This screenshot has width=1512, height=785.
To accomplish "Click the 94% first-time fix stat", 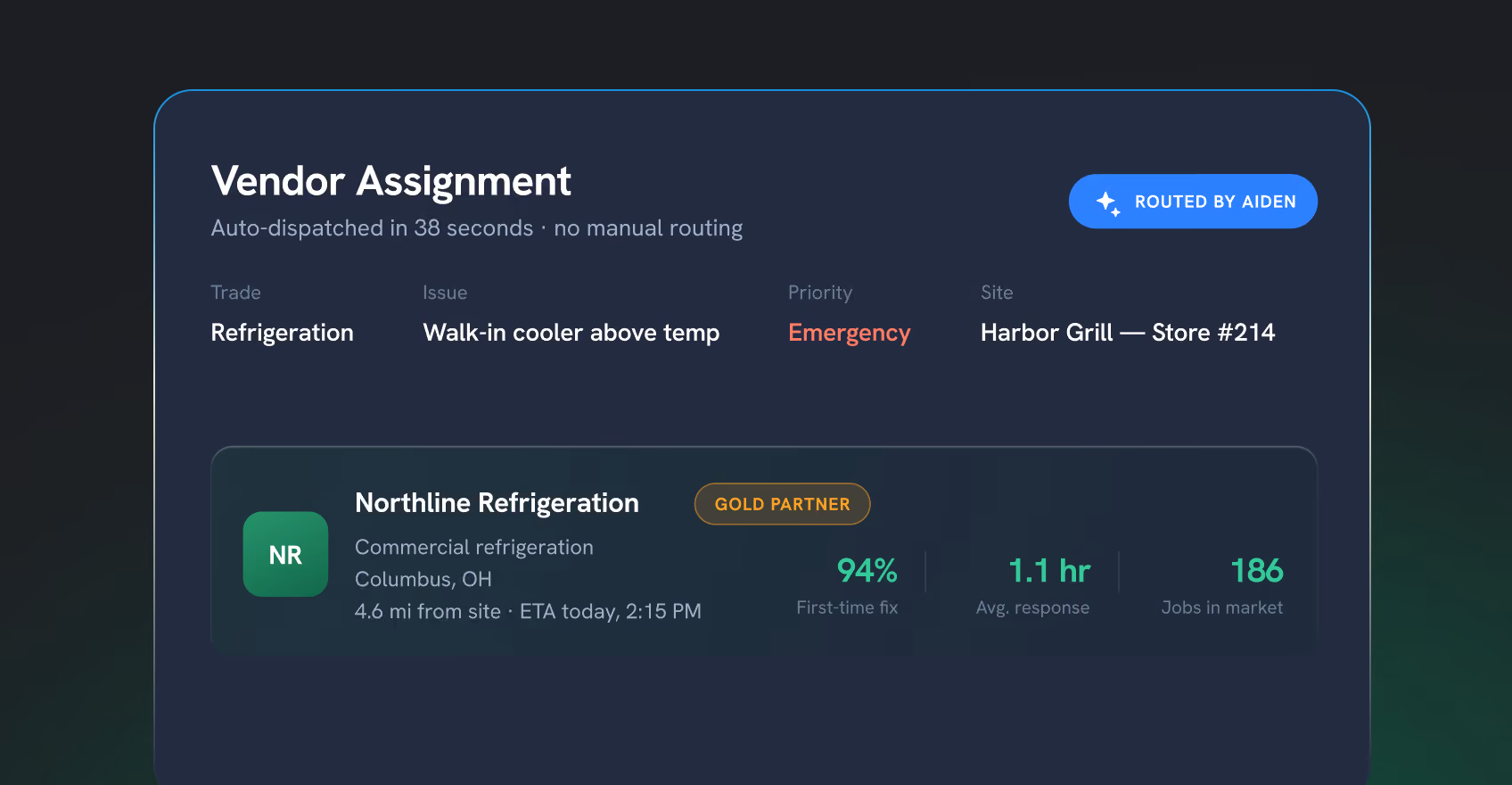I will pos(867,571).
